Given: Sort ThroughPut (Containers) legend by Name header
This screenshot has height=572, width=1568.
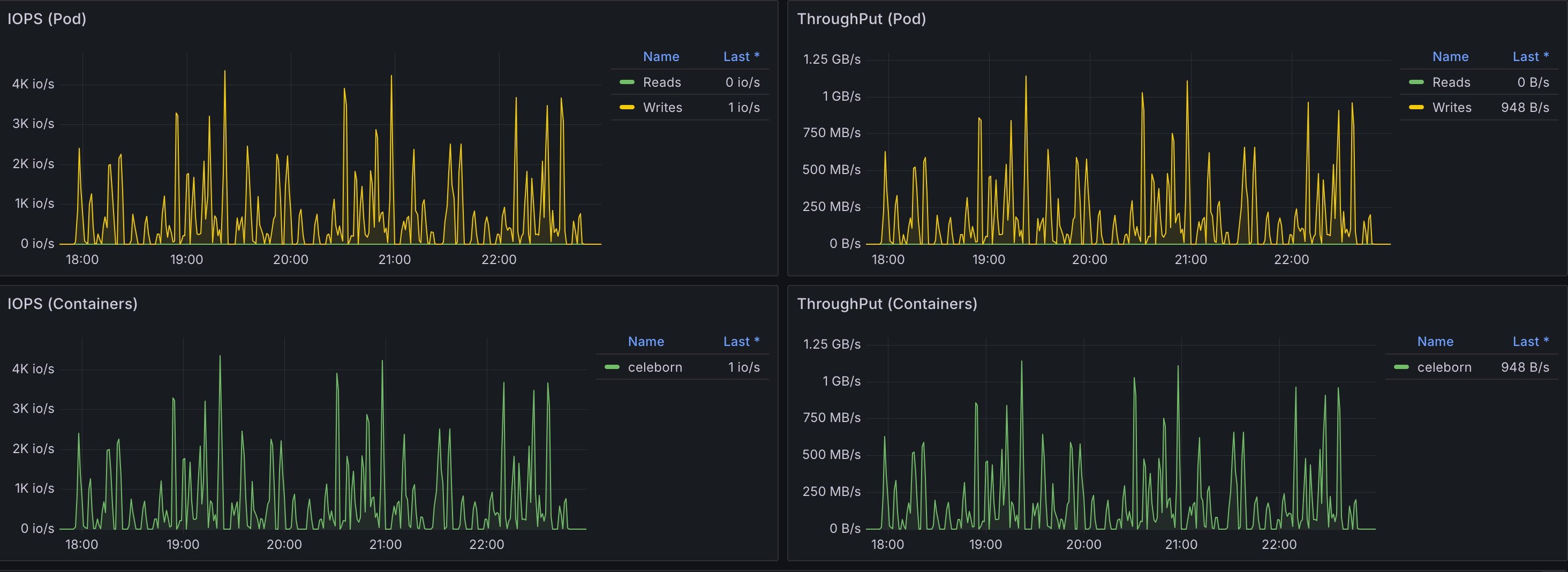Looking at the screenshot, I should (1435, 341).
